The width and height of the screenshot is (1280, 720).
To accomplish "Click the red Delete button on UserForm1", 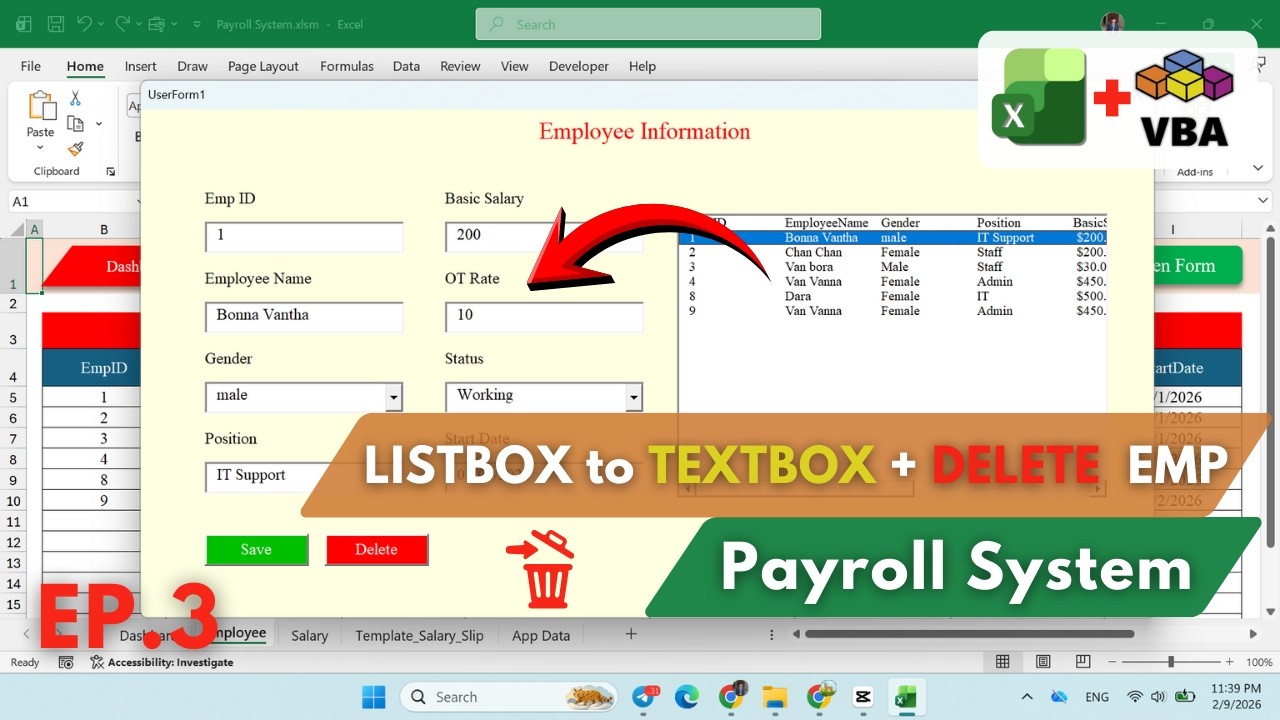I will click(377, 549).
